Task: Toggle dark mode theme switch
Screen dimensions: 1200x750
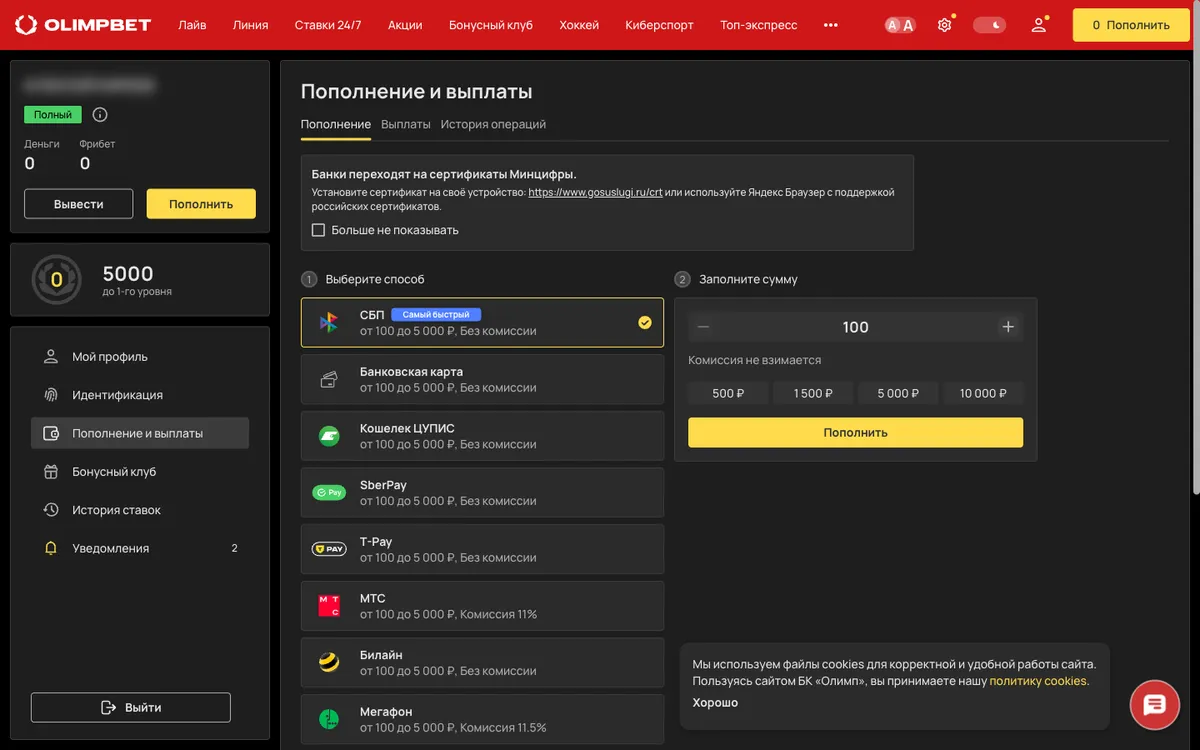Action: [x=990, y=25]
